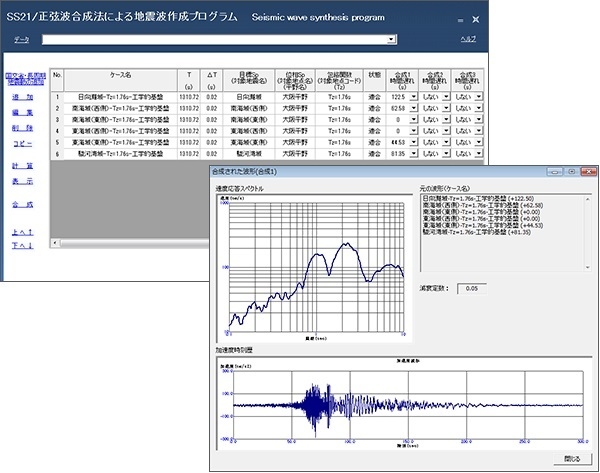Click the 減衰定数 value field
Viewport: 600px width, 473px height.
[474, 289]
